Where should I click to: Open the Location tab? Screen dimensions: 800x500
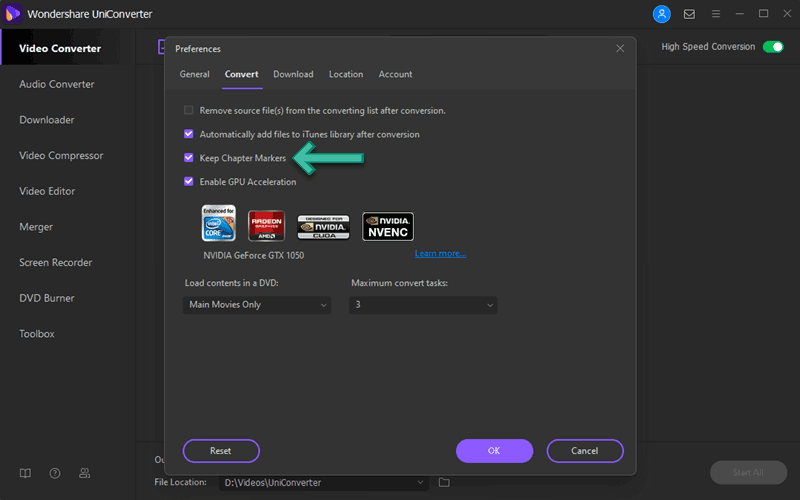tap(346, 74)
